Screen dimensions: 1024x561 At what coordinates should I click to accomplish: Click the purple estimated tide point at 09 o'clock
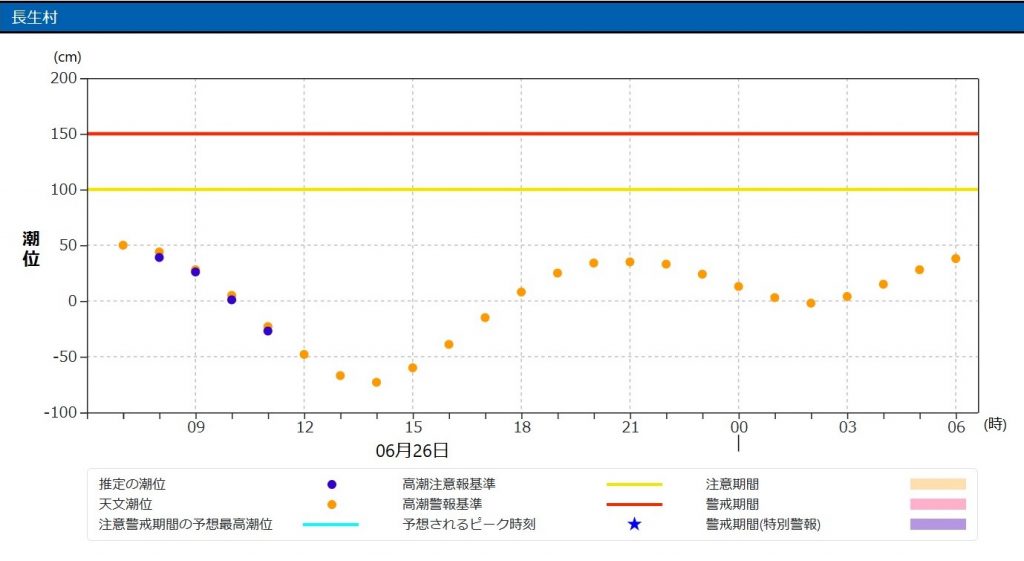click(195, 272)
